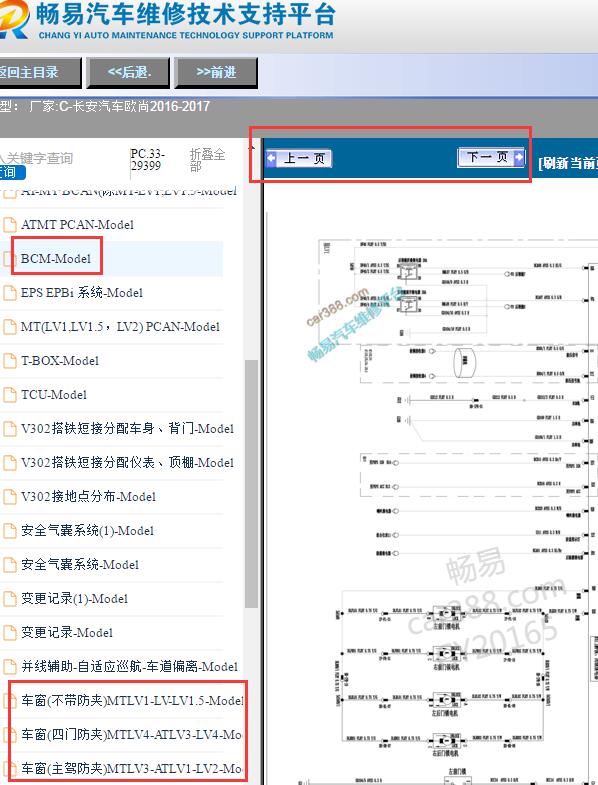The image size is (598, 785).
Task: Select T-BOX-Model entry
Action: (x=60, y=360)
